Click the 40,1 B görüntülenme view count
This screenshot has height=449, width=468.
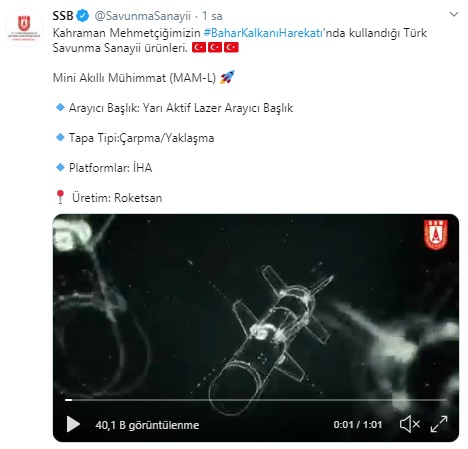(147, 425)
